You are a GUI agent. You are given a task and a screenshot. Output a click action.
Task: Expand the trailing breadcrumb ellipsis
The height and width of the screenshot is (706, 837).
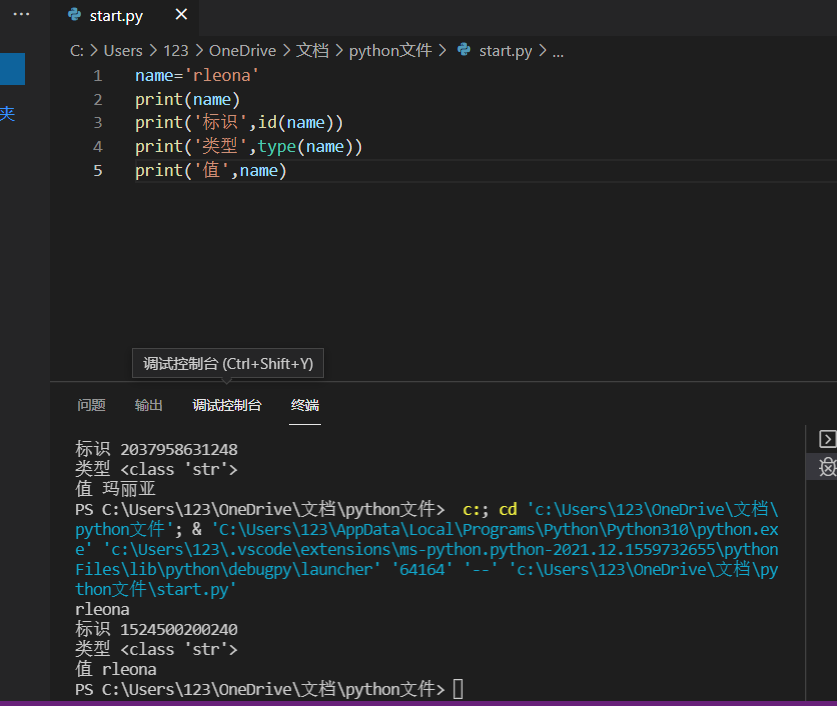tap(558, 50)
